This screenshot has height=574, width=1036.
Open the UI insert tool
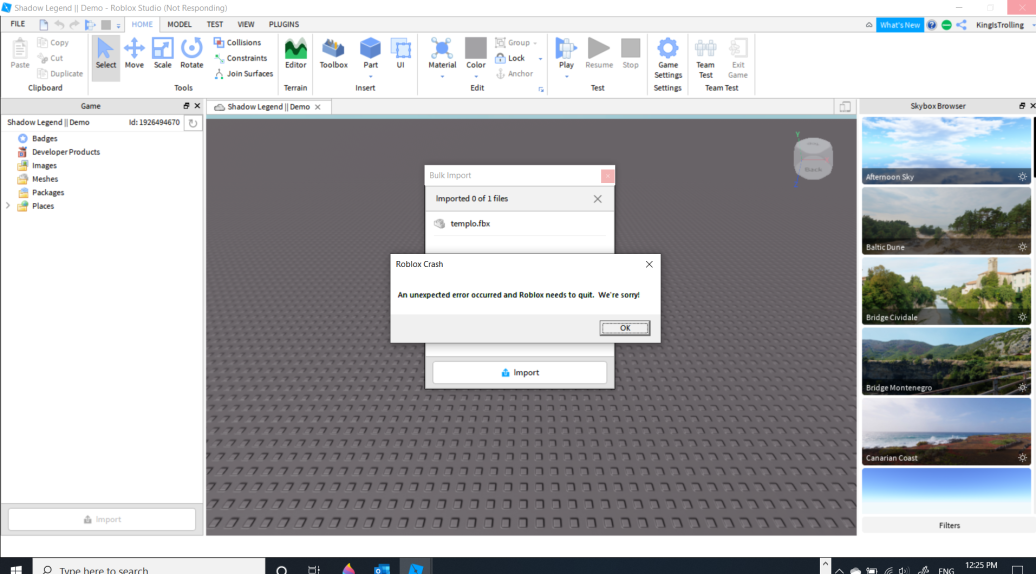click(400, 54)
